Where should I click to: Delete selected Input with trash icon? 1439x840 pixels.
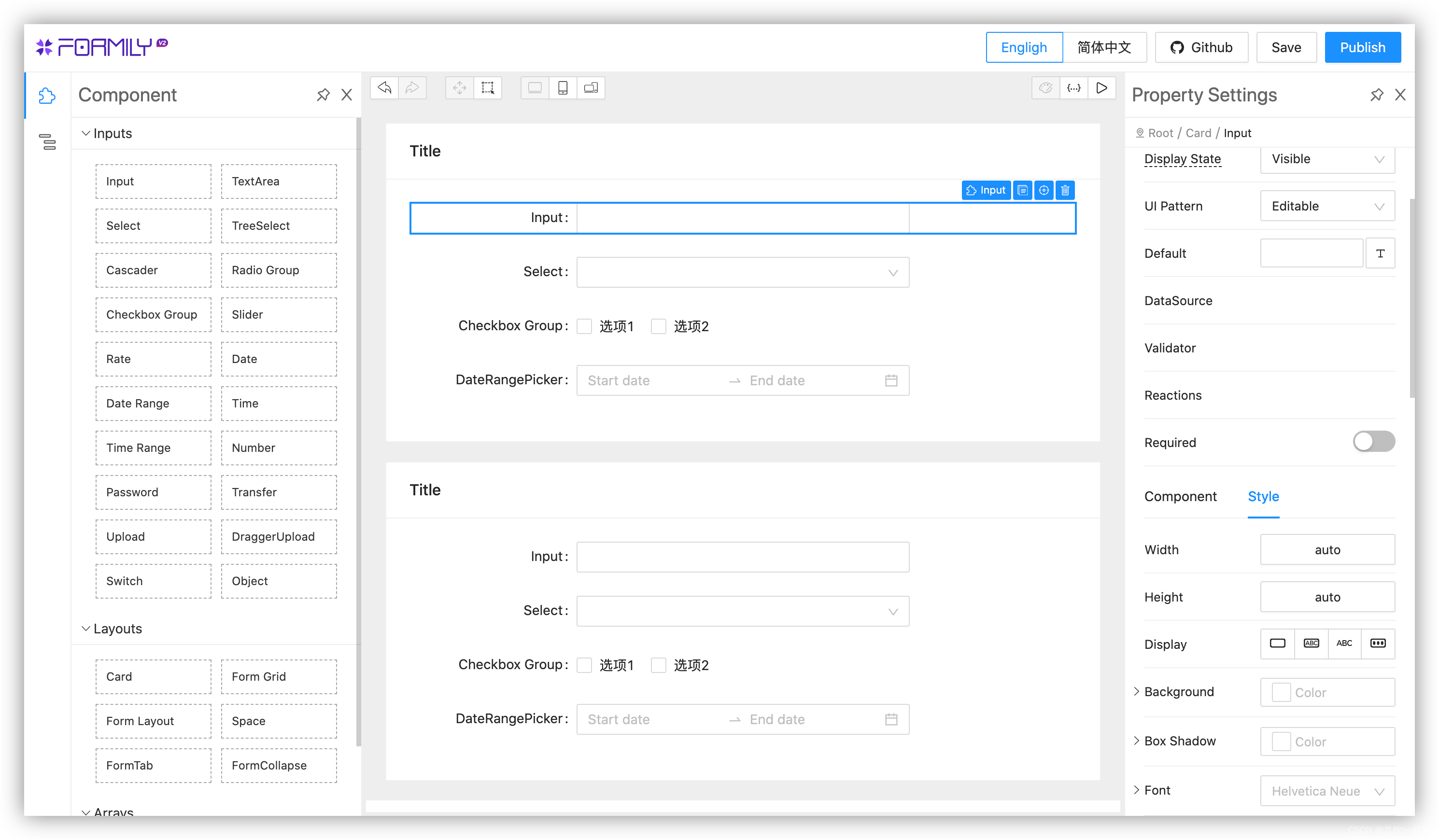click(1065, 190)
